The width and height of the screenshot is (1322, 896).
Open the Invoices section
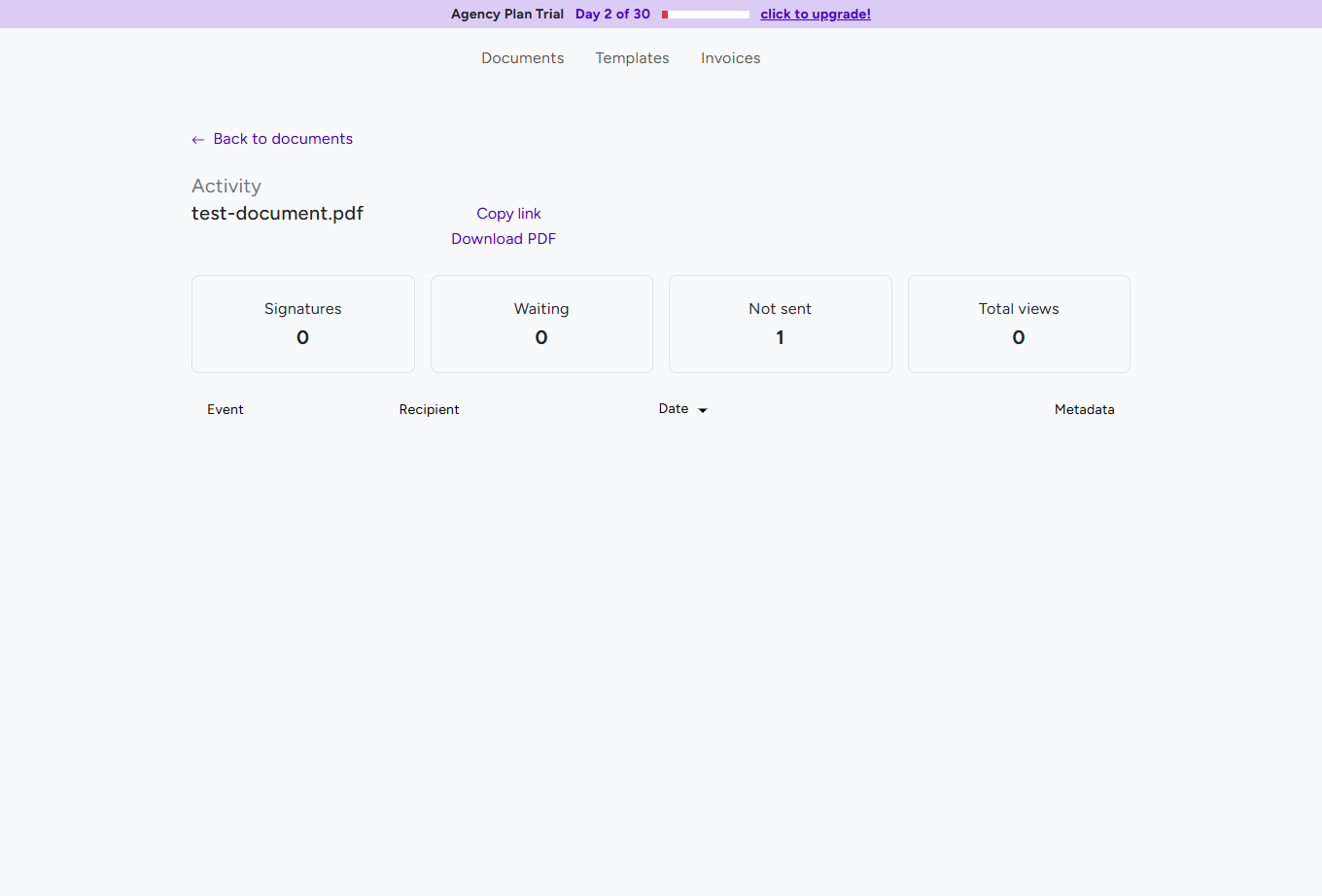(730, 58)
